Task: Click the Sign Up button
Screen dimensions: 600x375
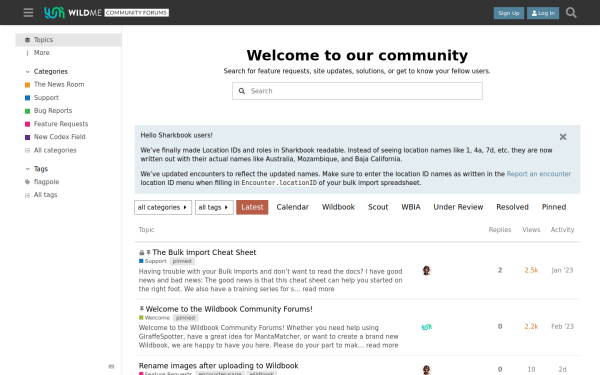Action: pos(509,13)
